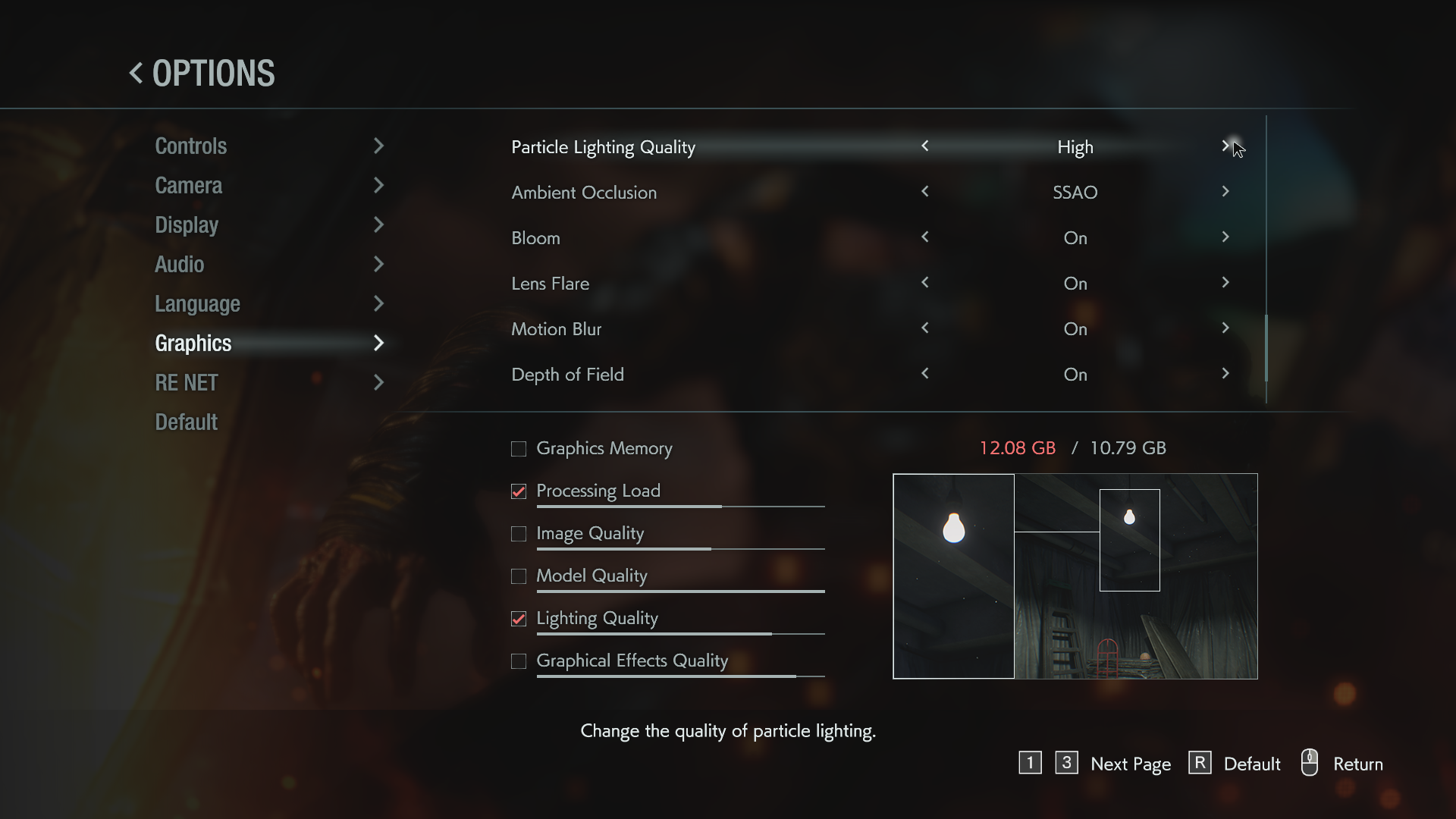Click the right arrow for Lens Flare setting
Viewport: 1456px width, 819px height.
tap(1225, 283)
